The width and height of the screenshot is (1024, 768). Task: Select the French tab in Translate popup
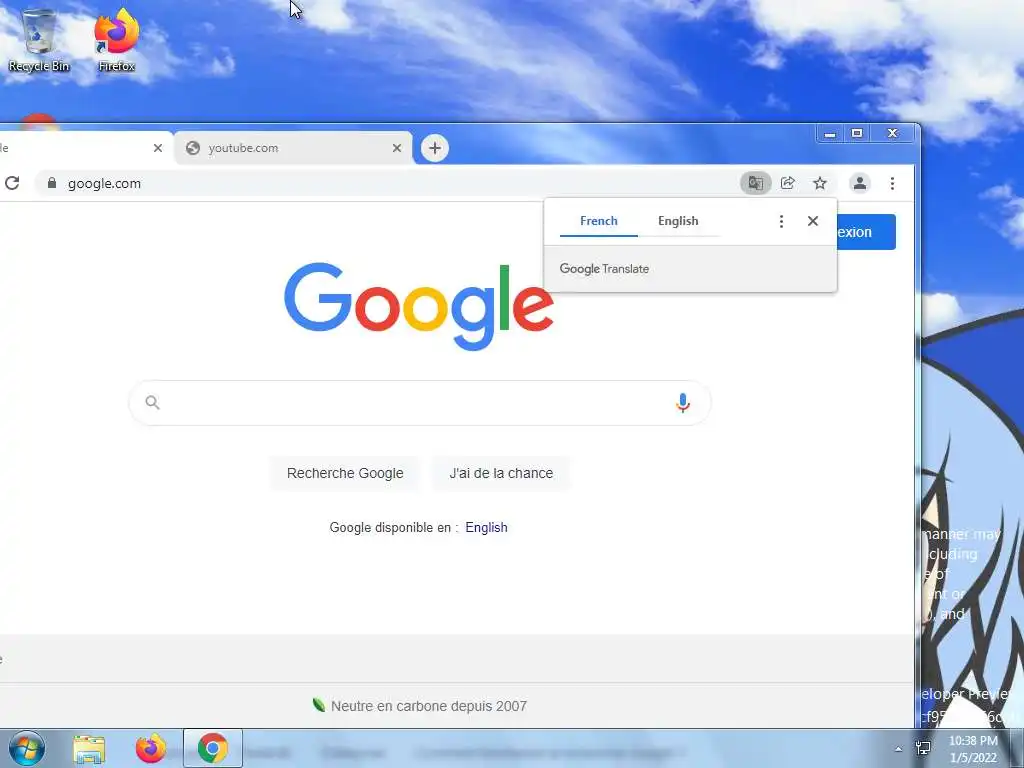(x=599, y=221)
